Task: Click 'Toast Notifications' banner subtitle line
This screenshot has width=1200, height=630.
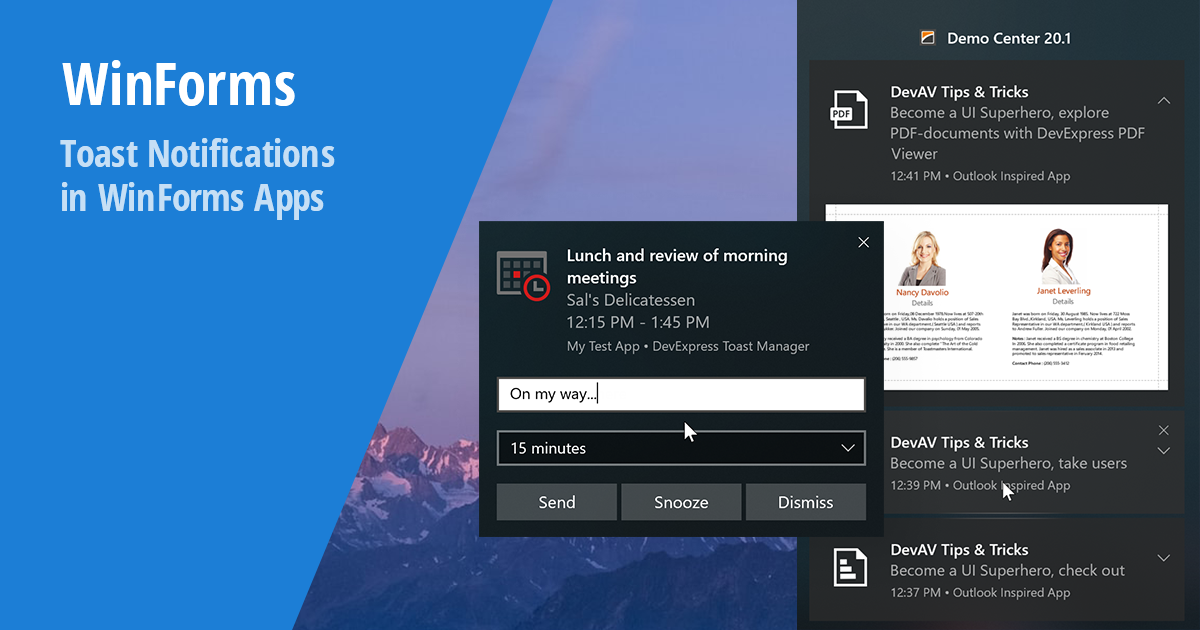Action: (197, 154)
